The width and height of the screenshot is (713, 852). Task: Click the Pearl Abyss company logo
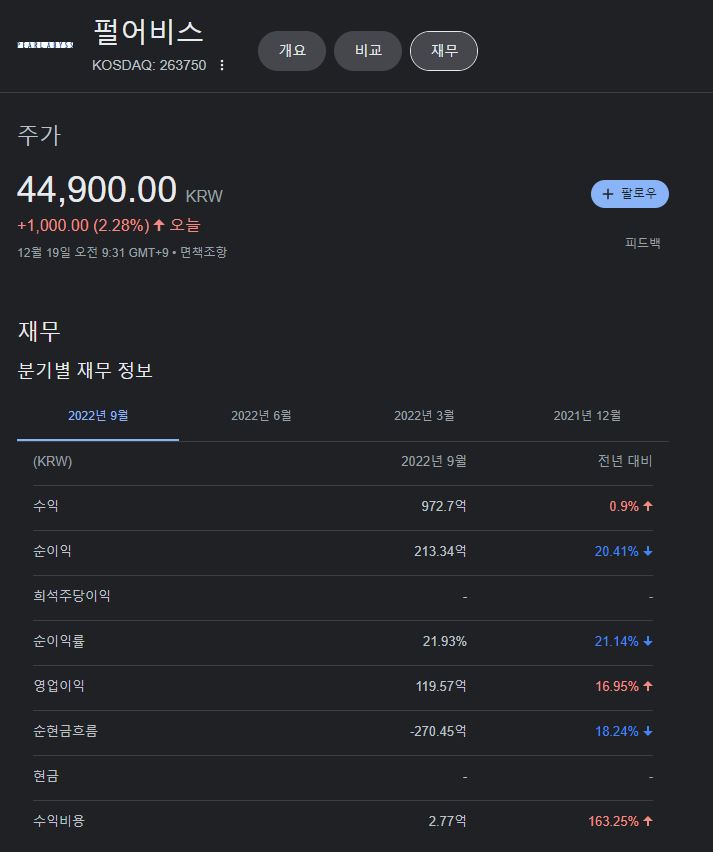click(x=45, y=45)
